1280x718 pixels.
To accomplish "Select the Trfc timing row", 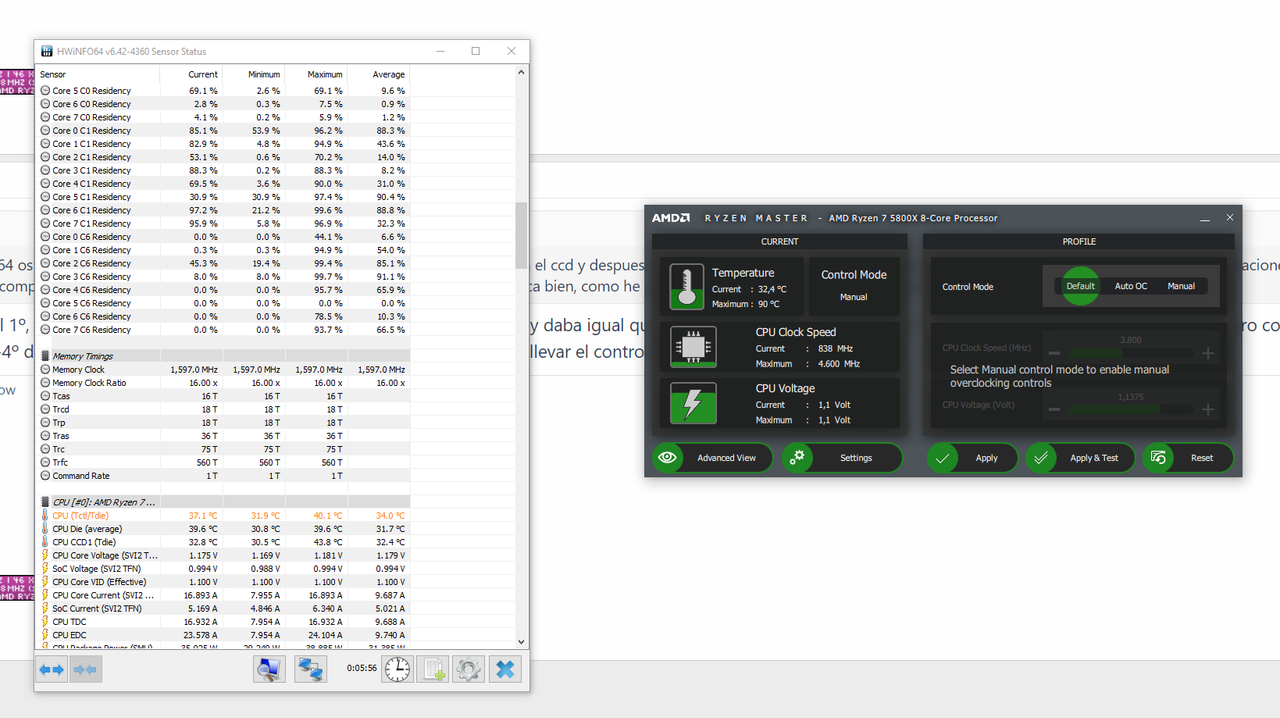I will pos(223,462).
